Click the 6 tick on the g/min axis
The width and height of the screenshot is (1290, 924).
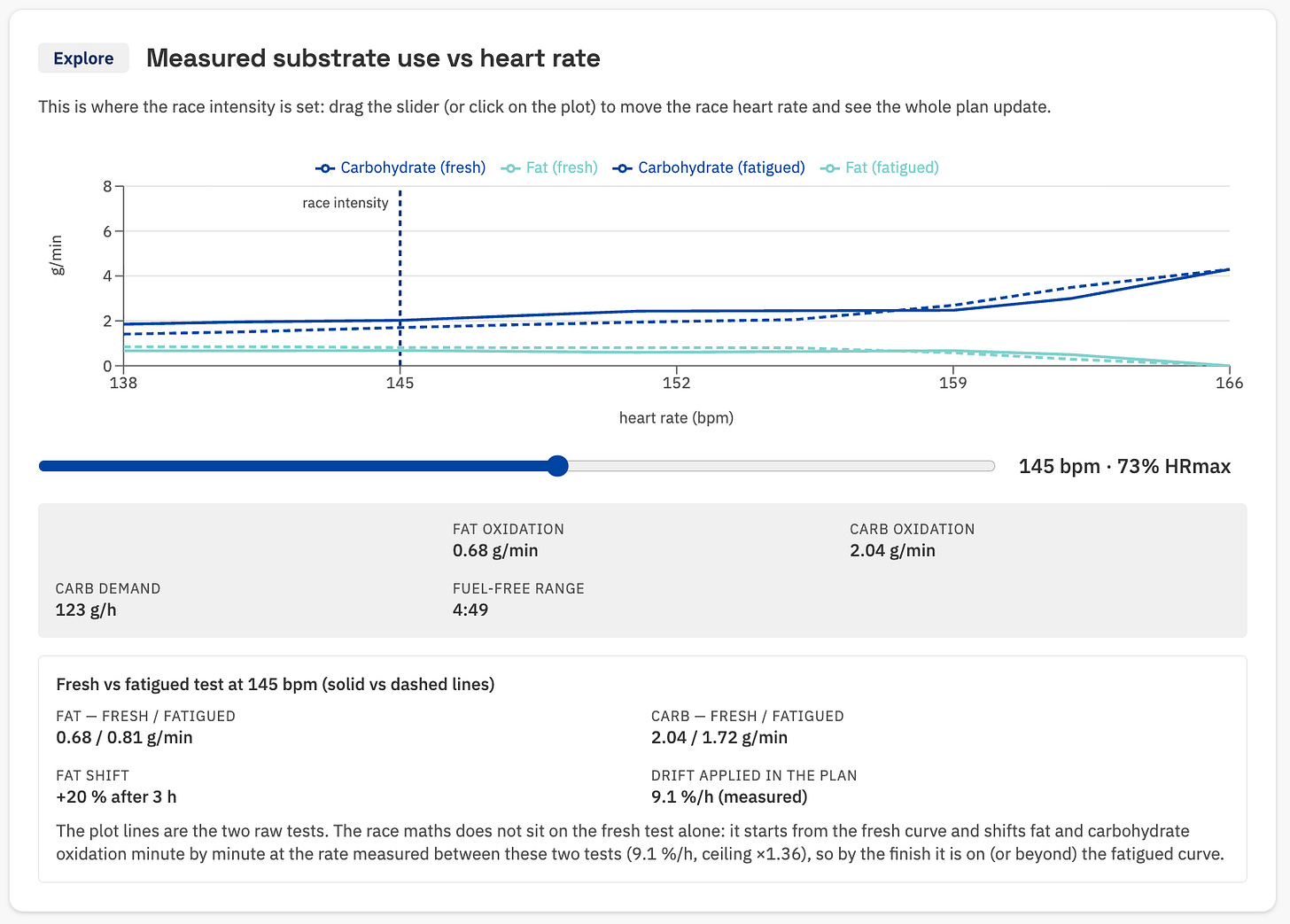click(x=107, y=231)
